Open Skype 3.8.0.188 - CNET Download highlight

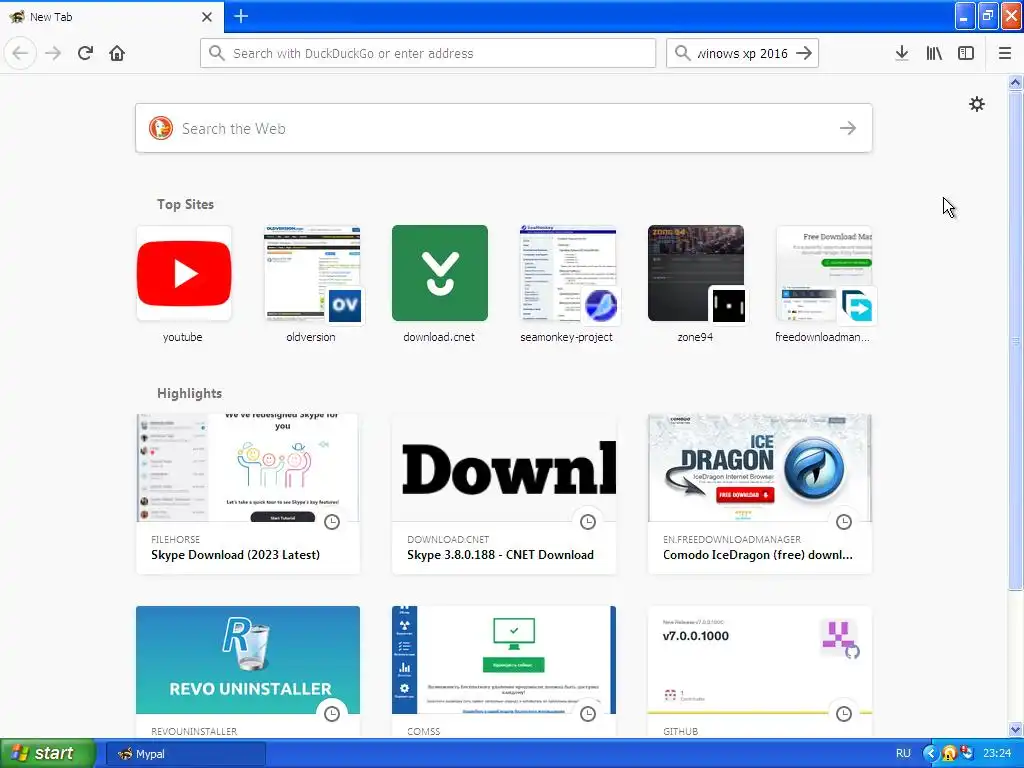tap(504, 494)
